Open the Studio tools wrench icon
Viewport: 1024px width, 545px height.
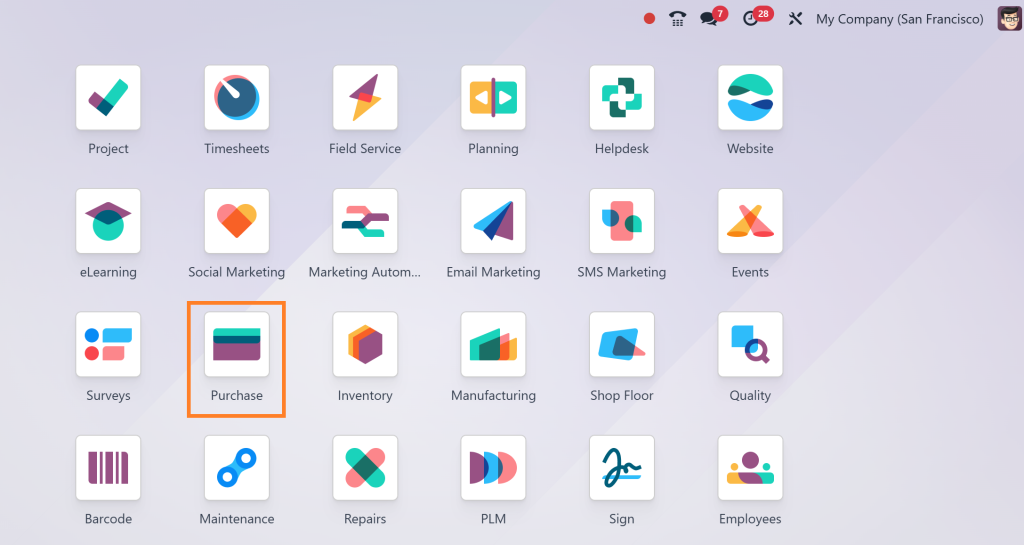pyautogui.click(x=795, y=19)
